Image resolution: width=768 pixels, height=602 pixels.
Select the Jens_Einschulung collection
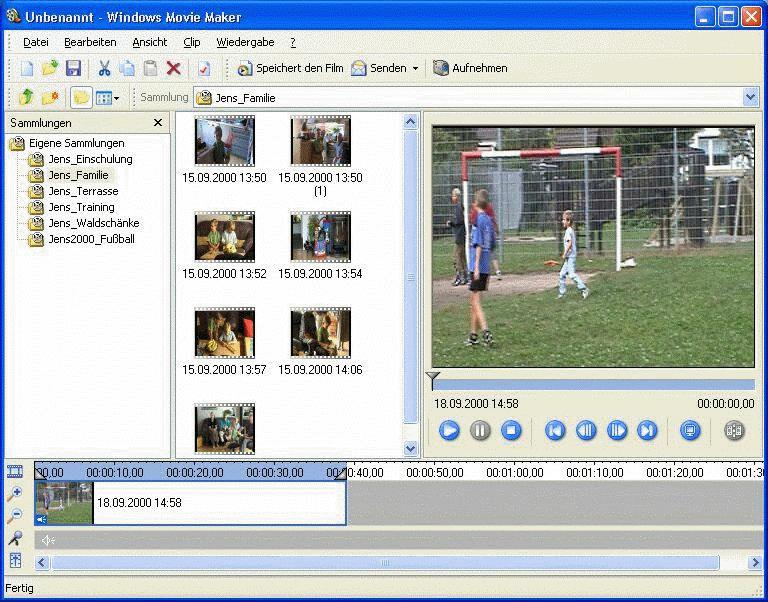(80, 159)
